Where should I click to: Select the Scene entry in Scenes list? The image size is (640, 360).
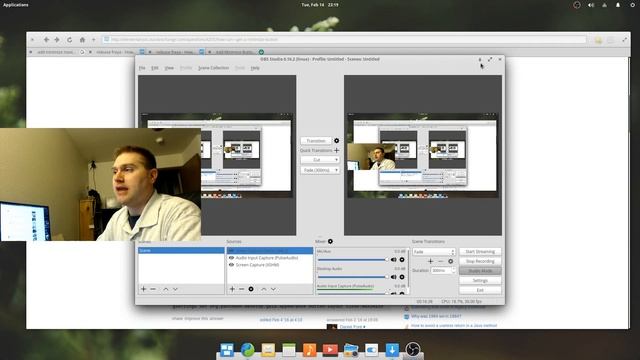[x=181, y=250]
